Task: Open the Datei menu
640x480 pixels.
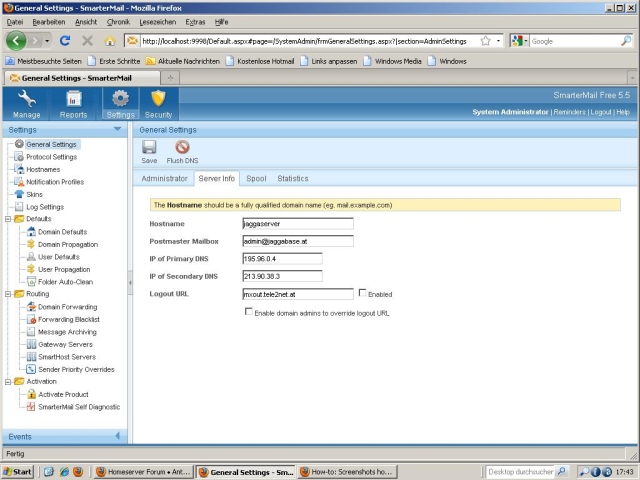Action: (x=15, y=22)
